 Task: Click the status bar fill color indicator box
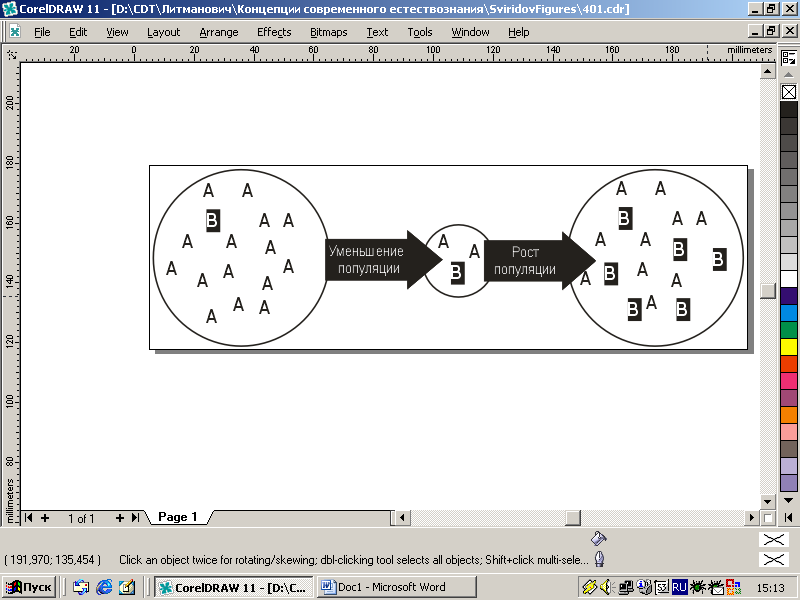pos(773,539)
